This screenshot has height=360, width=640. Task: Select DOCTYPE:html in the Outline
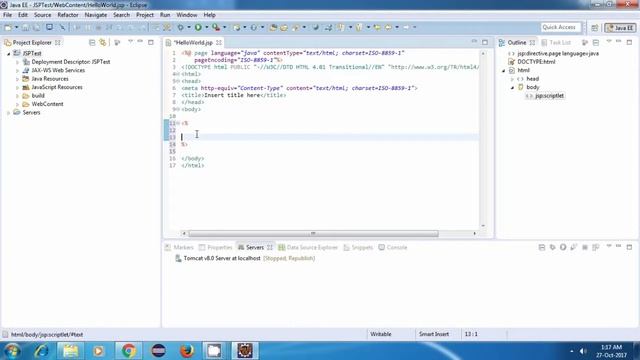click(536, 62)
